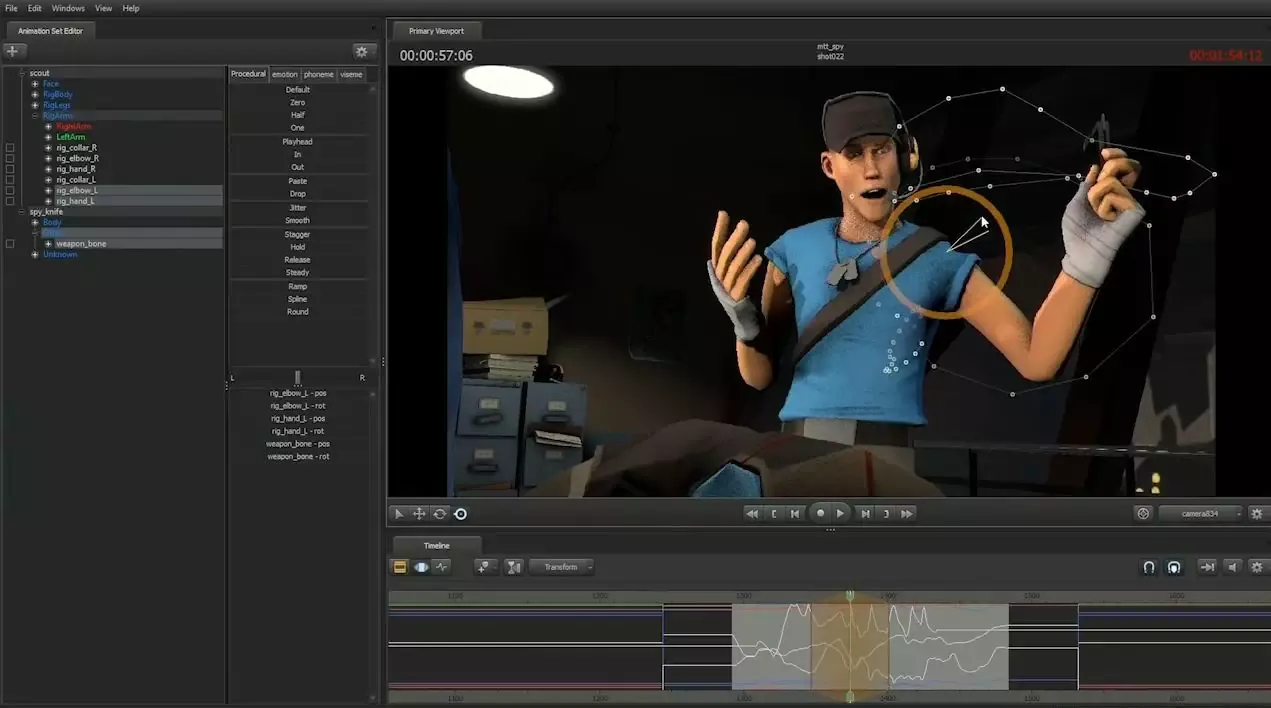Open the camera834 dropdown
This screenshot has width=1271, height=708.
pyautogui.click(x=1200, y=514)
